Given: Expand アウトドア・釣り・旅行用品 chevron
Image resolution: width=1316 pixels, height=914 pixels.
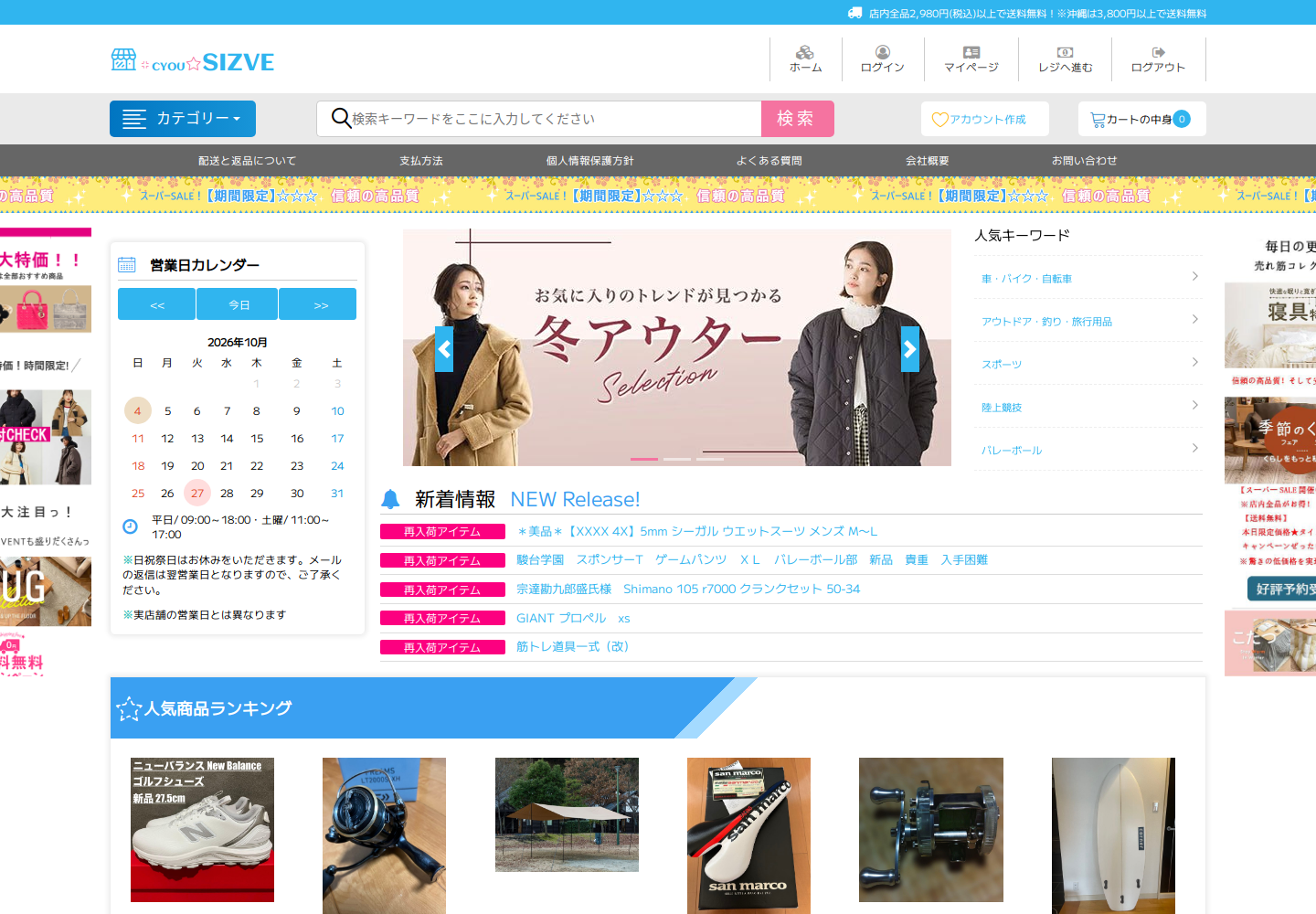Looking at the screenshot, I should (1195, 320).
